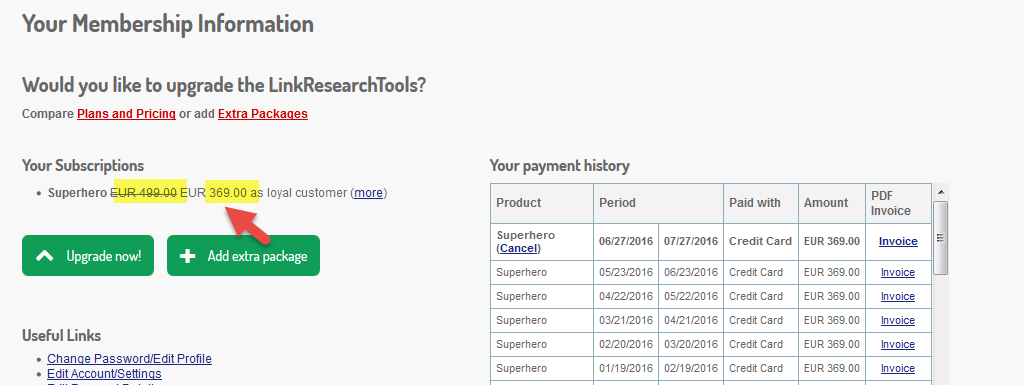Select the Paid with column header
This screenshot has width=1024, height=385.
(761, 203)
